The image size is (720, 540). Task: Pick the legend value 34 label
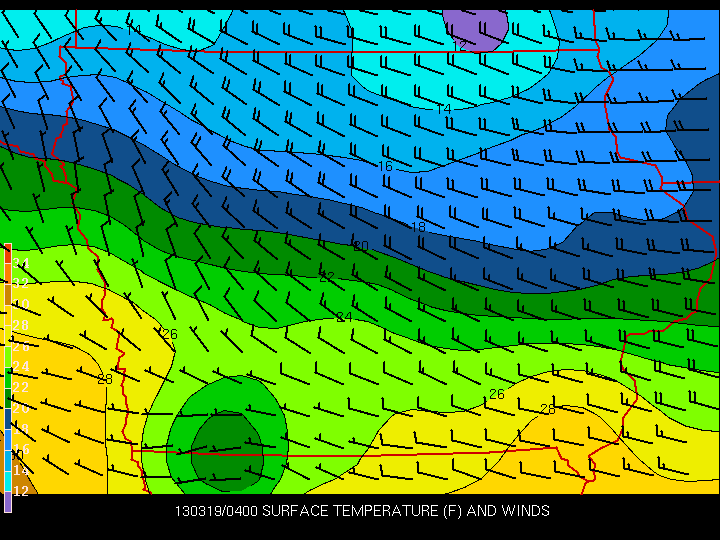tap(21, 263)
